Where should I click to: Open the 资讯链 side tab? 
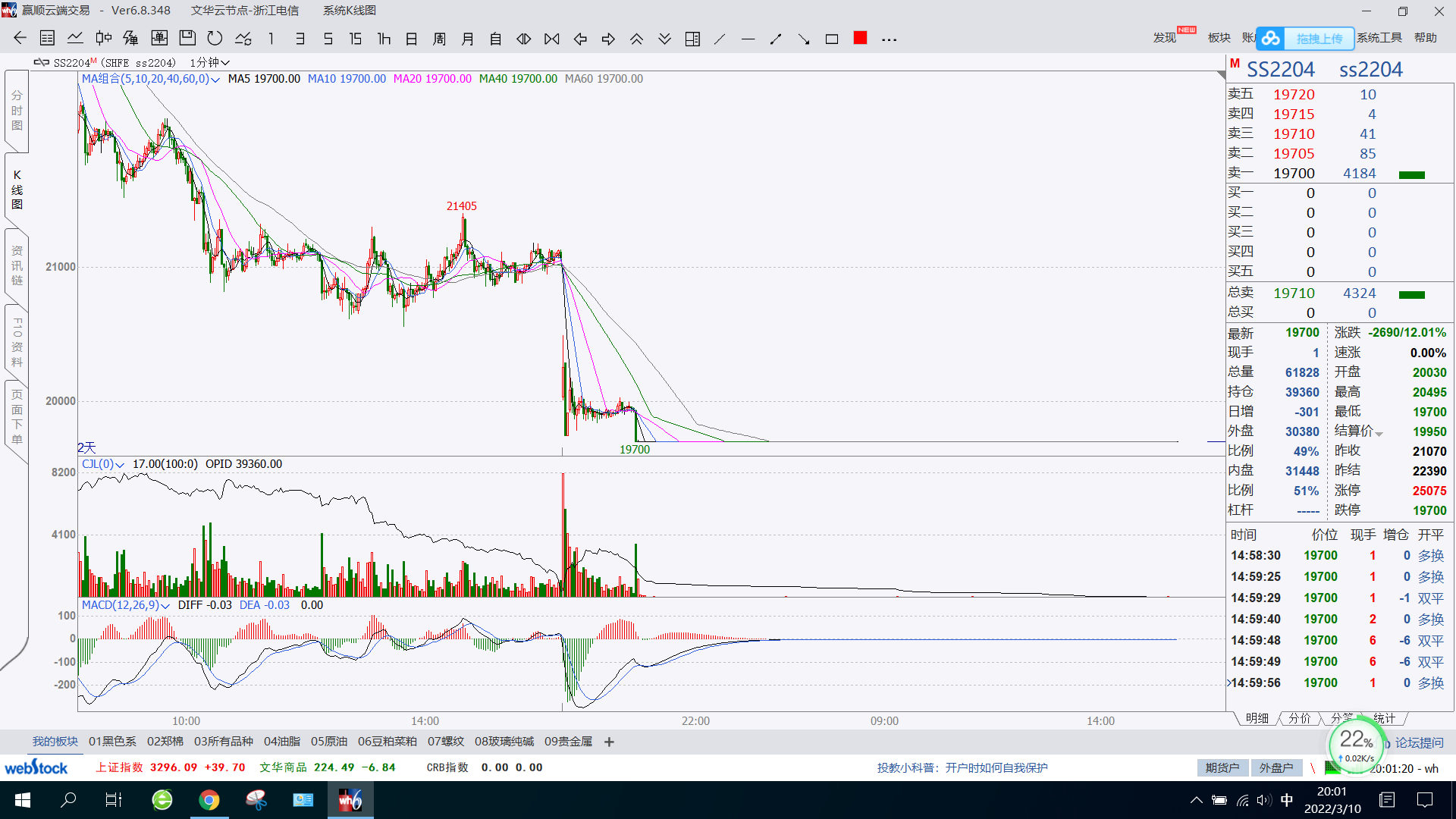17,265
